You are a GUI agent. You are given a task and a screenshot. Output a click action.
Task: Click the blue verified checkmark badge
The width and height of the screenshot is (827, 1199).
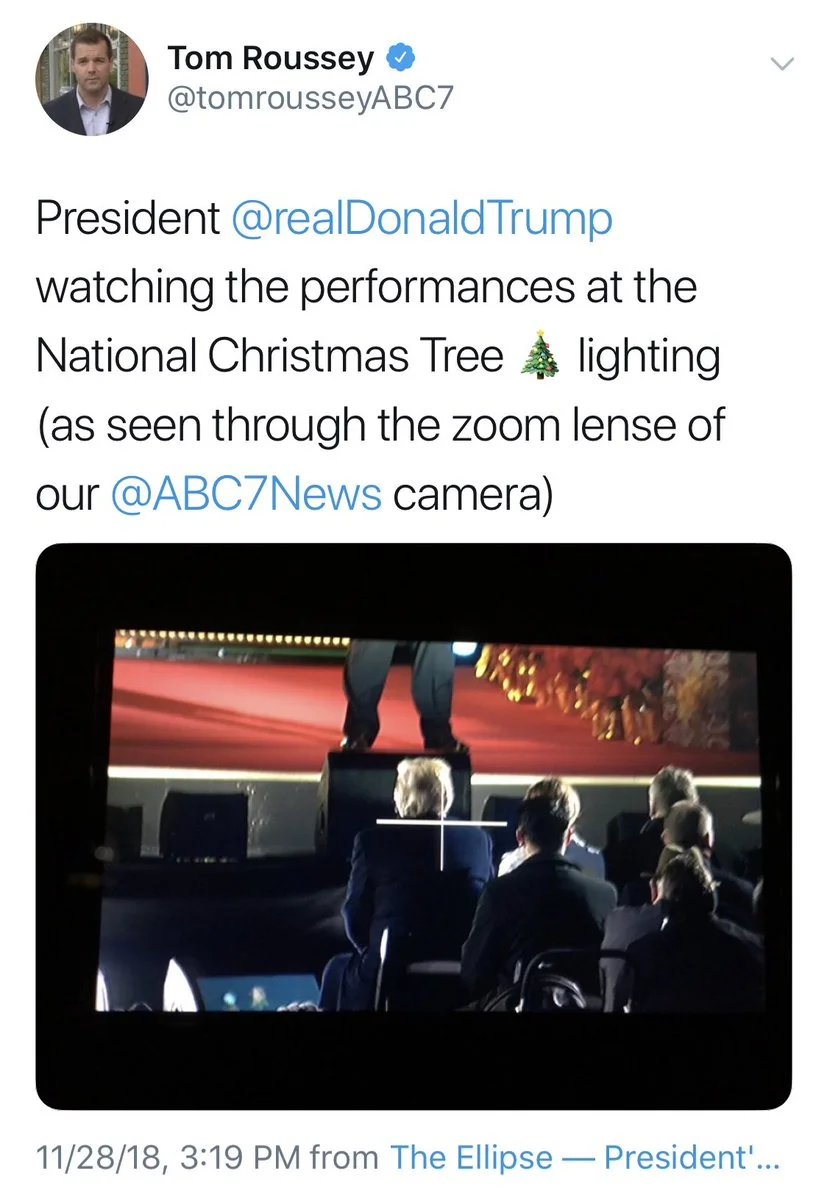[x=401, y=57]
